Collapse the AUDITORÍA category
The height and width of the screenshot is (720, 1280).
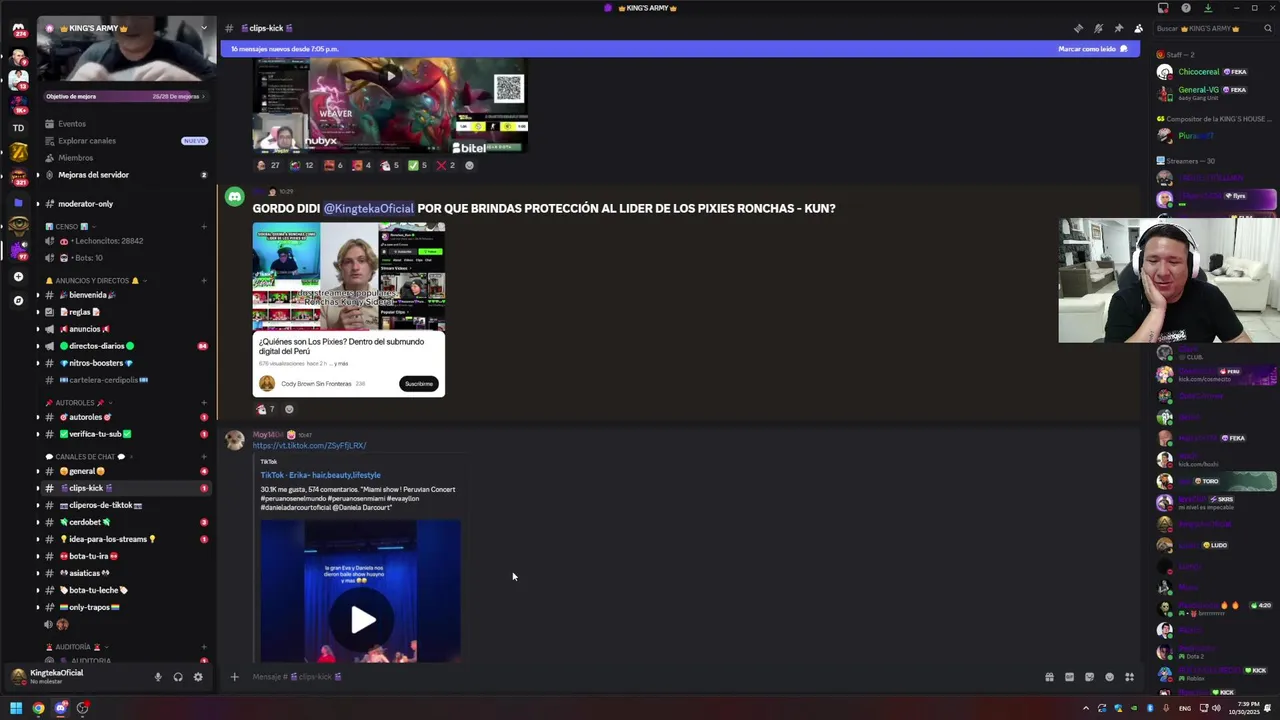[x=78, y=647]
